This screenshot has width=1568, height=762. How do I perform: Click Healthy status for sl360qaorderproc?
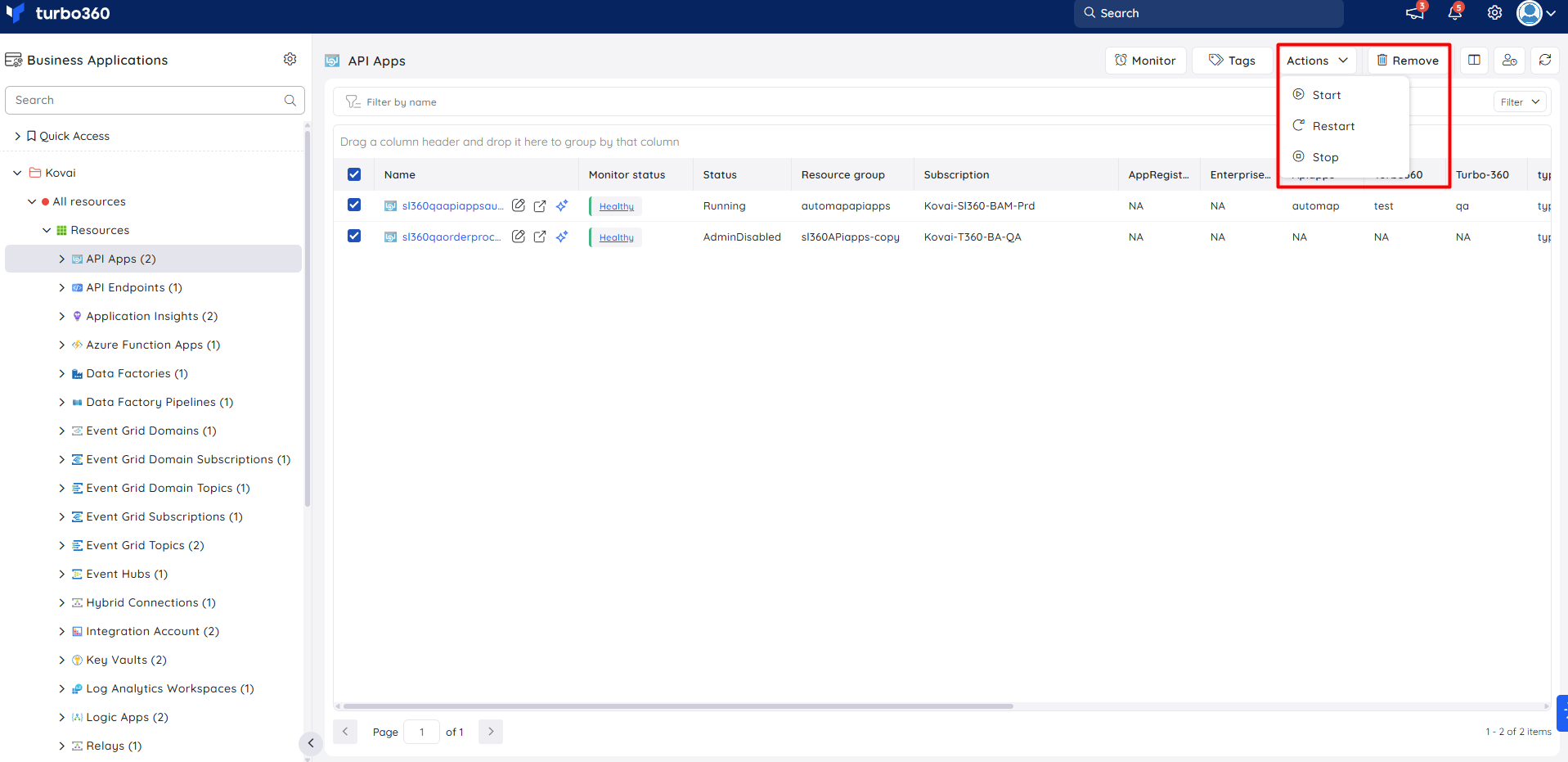pyautogui.click(x=616, y=237)
